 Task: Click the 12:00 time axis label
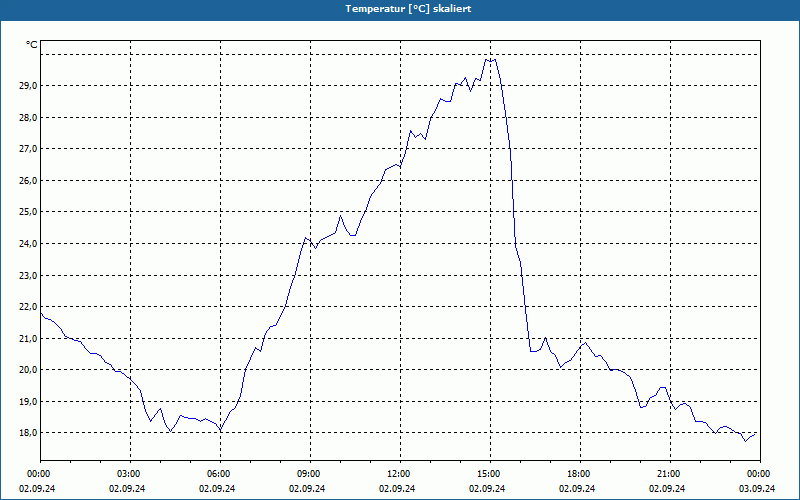[400, 474]
